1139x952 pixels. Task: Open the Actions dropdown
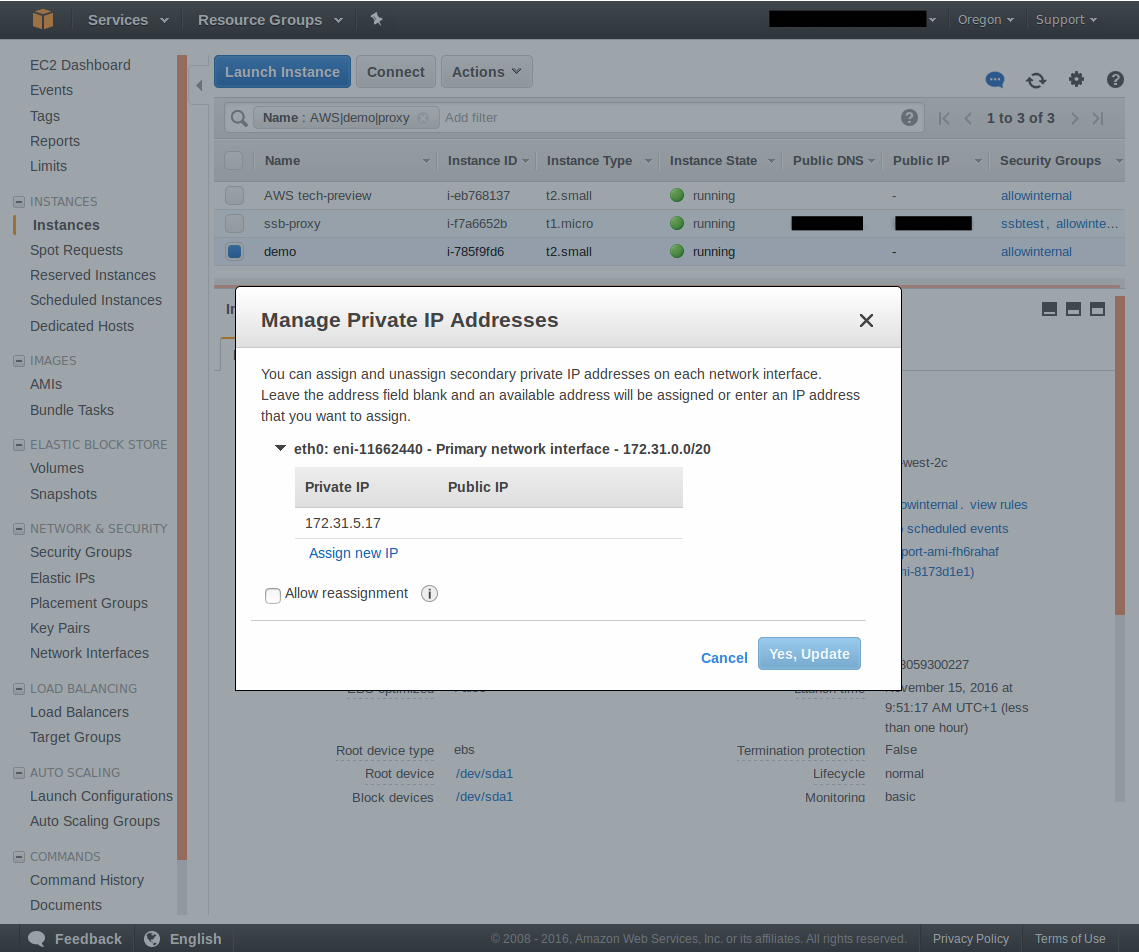(x=486, y=72)
